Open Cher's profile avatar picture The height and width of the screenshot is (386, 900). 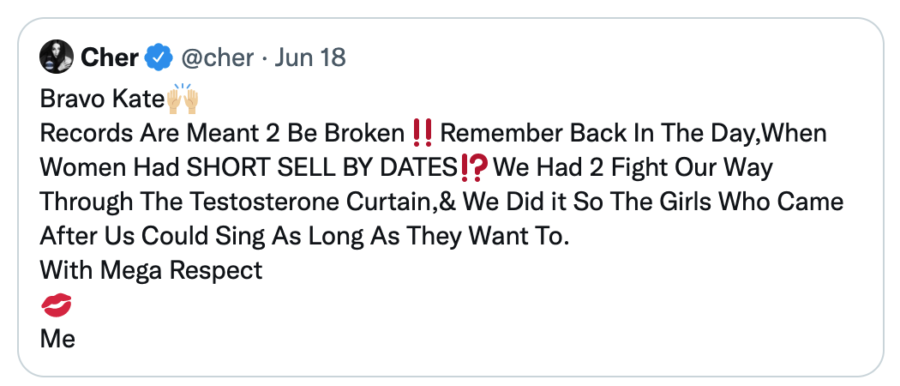pyautogui.click(x=56, y=57)
